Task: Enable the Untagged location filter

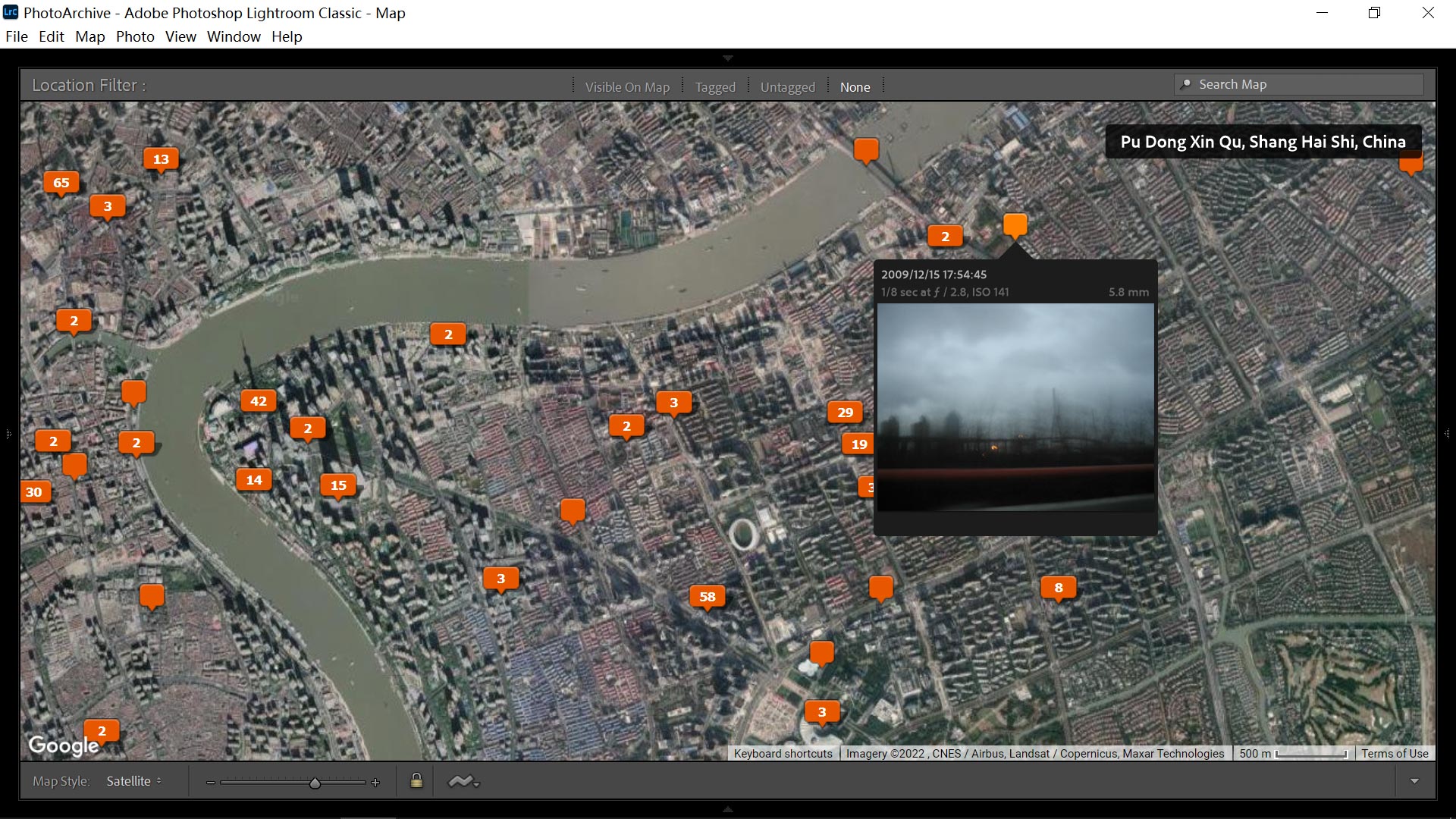Action: pyautogui.click(x=787, y=87)
